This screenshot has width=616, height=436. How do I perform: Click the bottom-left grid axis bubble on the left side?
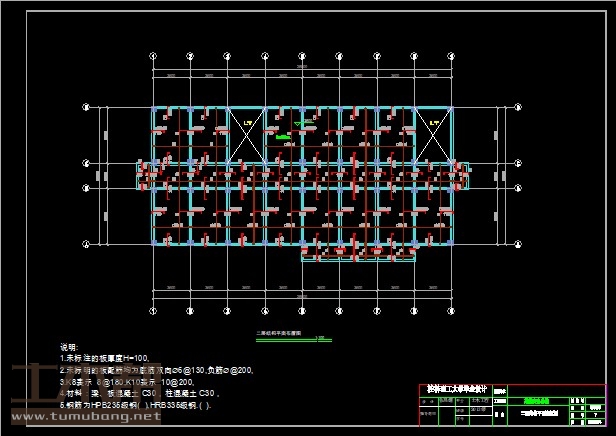click(87, 243)
